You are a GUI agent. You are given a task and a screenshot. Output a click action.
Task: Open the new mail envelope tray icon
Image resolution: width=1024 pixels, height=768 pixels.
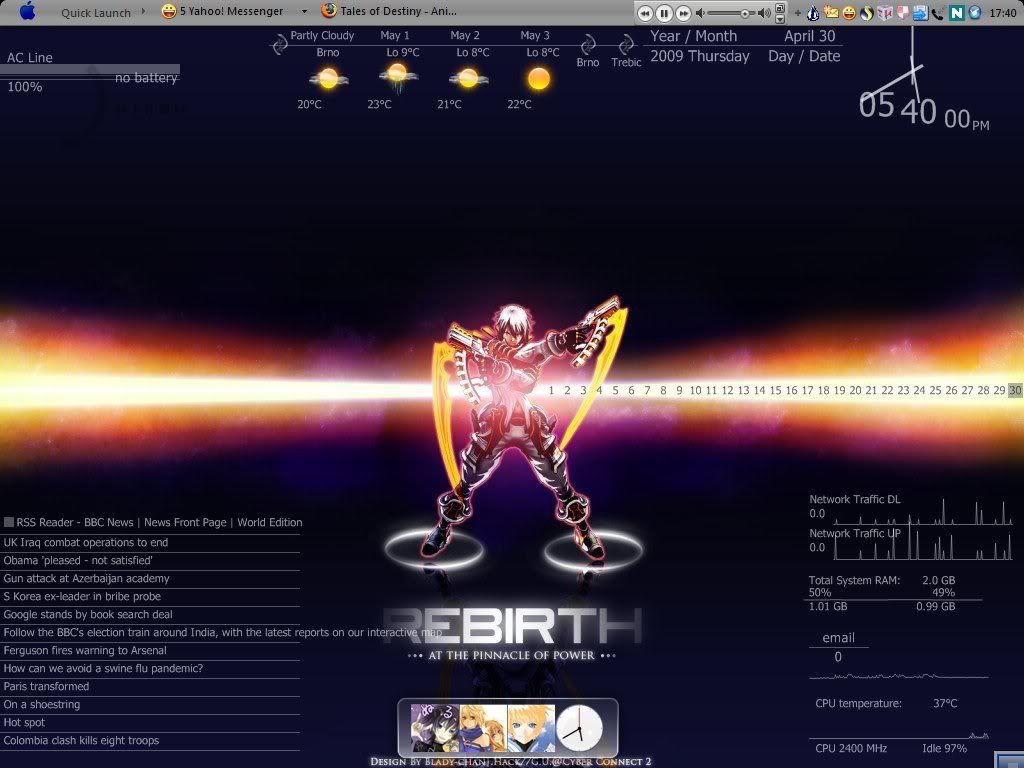pyautogui.click(x=831, y=13)
